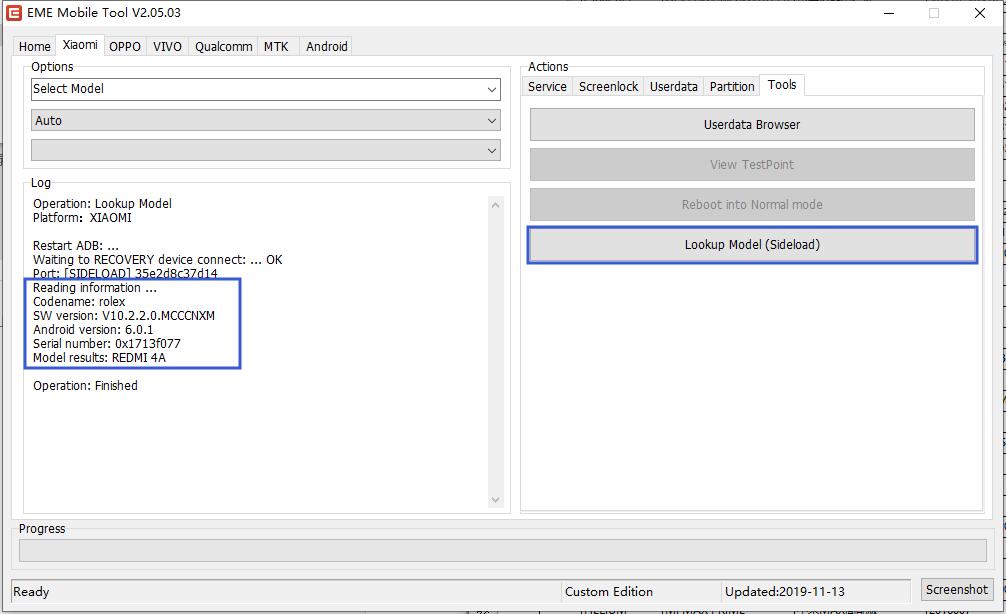The width and height of the screenshot is (1006, 614).
Task: Select the Userdata actions tab
Action: point(673,87)
